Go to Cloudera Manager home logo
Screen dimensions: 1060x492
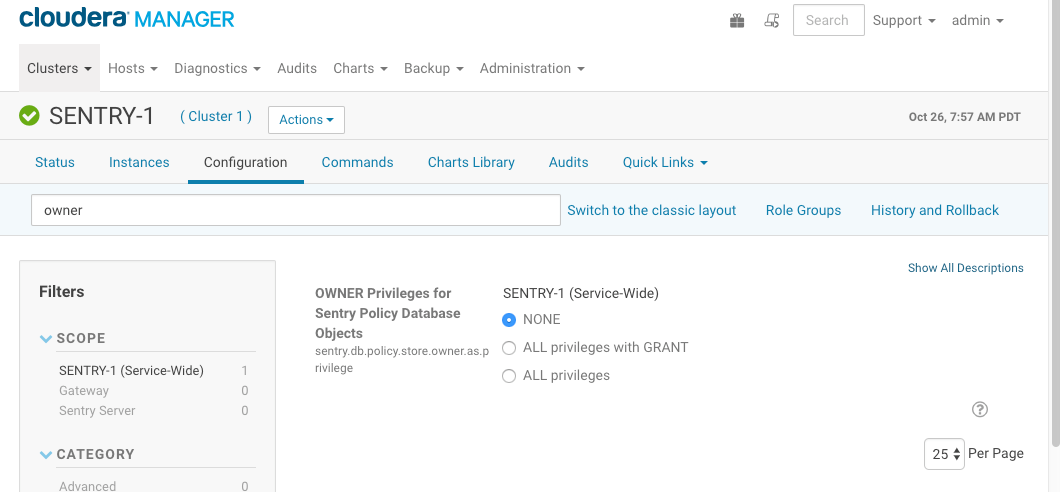click(126, 18)
